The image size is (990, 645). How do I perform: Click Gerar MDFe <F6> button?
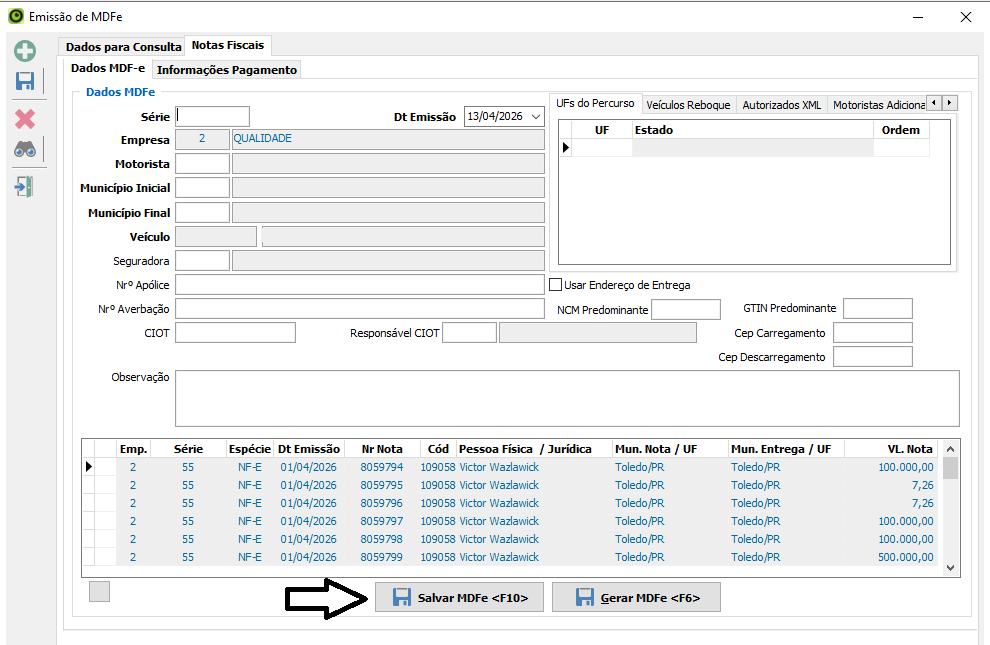636,598
